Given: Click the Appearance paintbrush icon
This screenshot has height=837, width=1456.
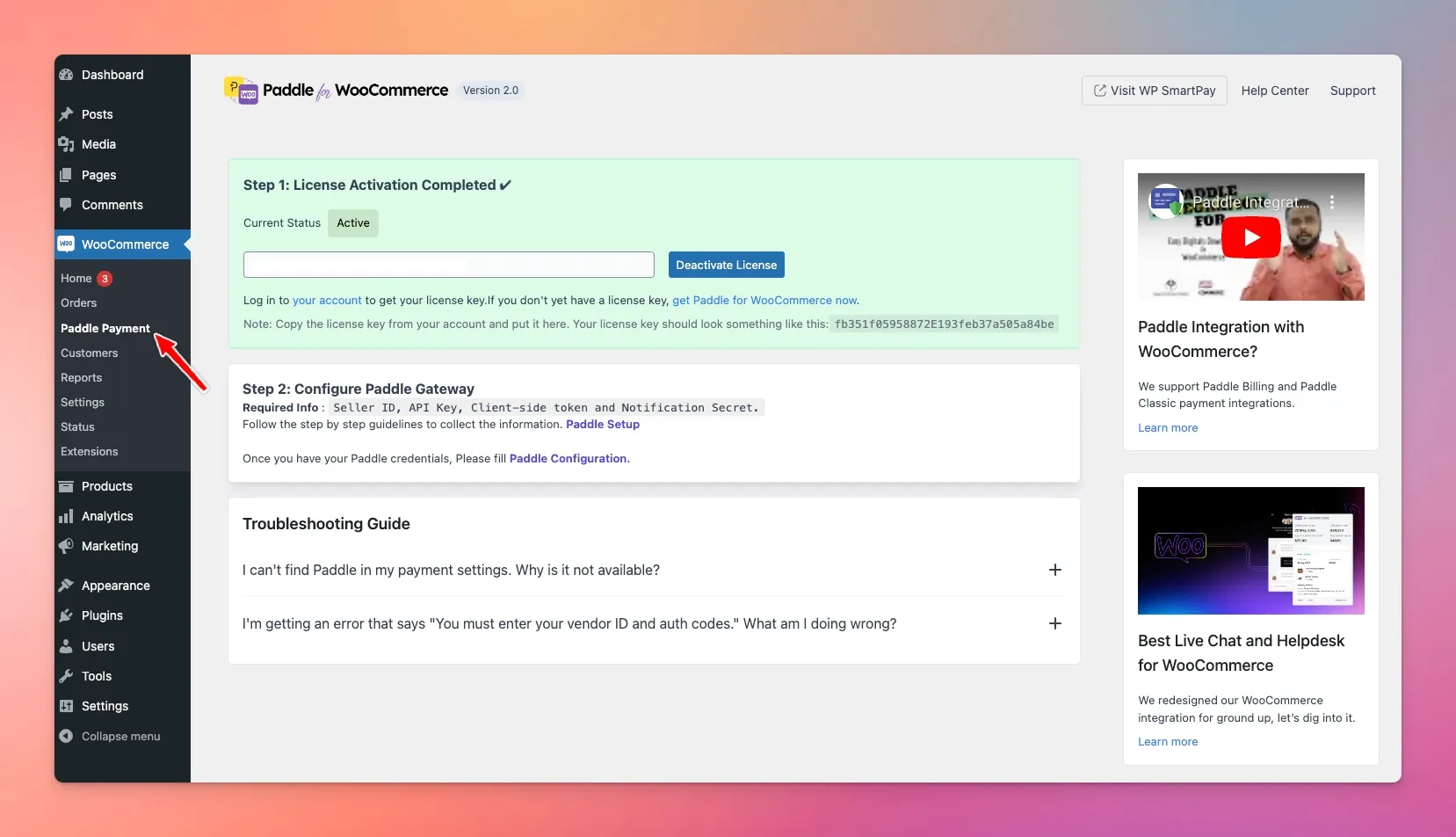Looking at the screenshot, I should pyautogui.click(x=66, y=586).
